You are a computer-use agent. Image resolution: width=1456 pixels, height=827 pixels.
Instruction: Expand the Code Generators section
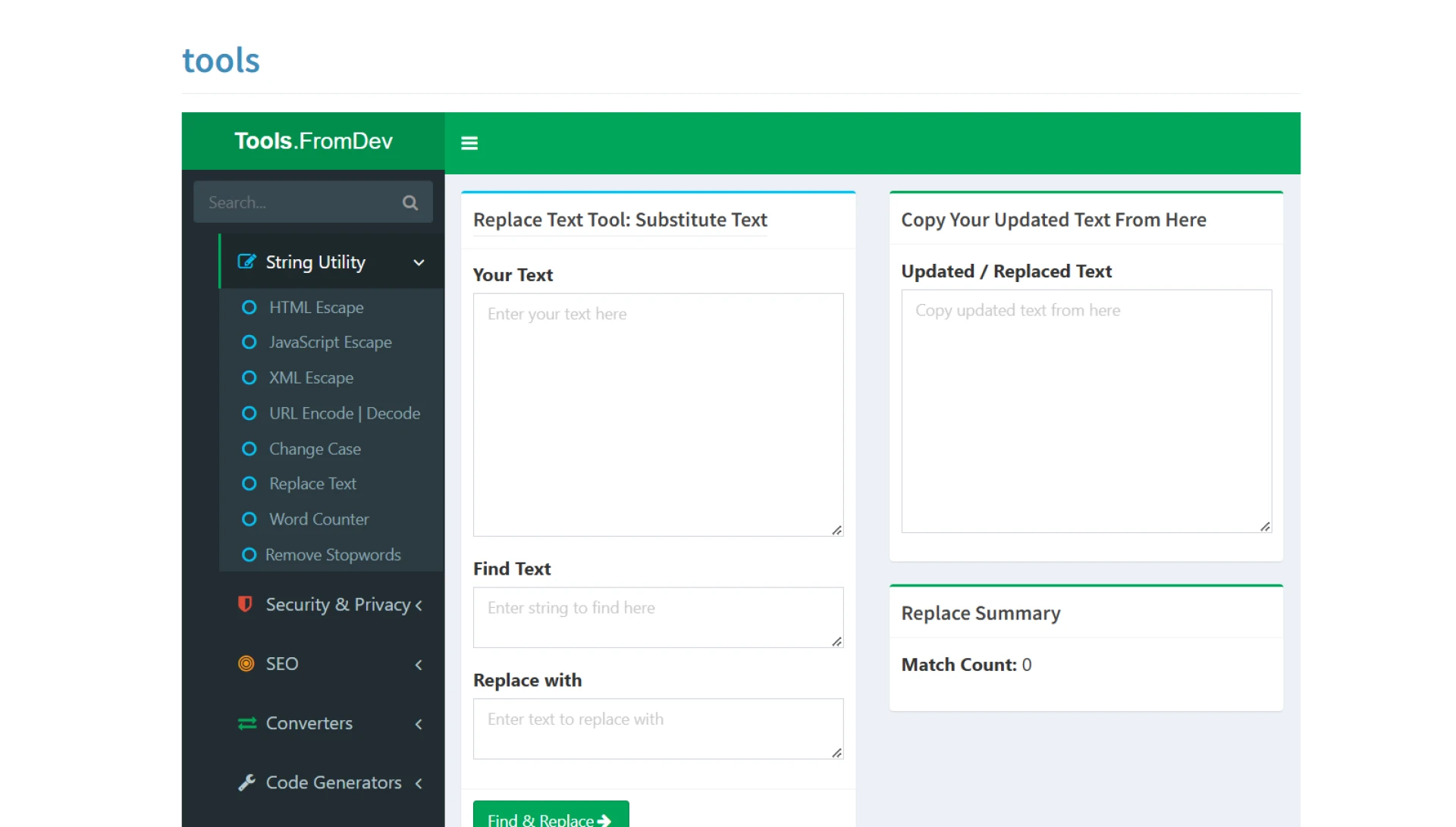pyautogui.click(x=418, y=783)
